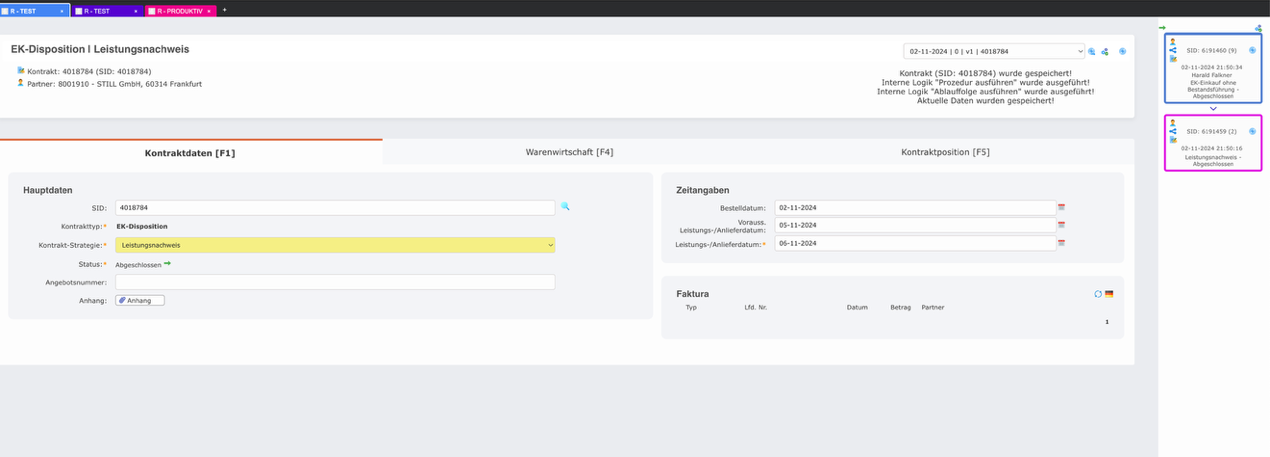
Task: Click the partner icon next to Partner: 8001910
Action: click(21, 83)
